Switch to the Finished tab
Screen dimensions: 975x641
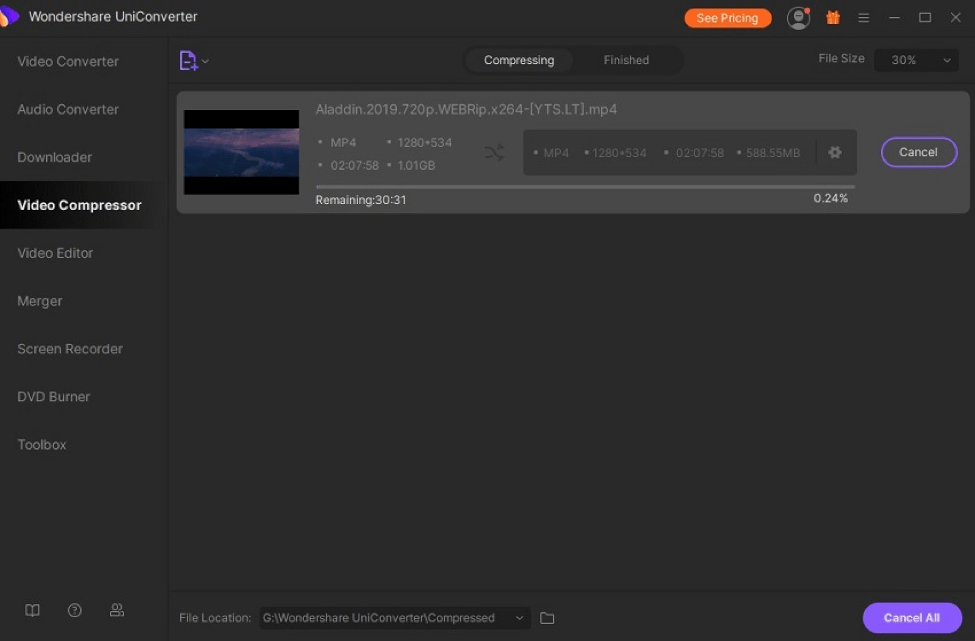coord(626,60)
